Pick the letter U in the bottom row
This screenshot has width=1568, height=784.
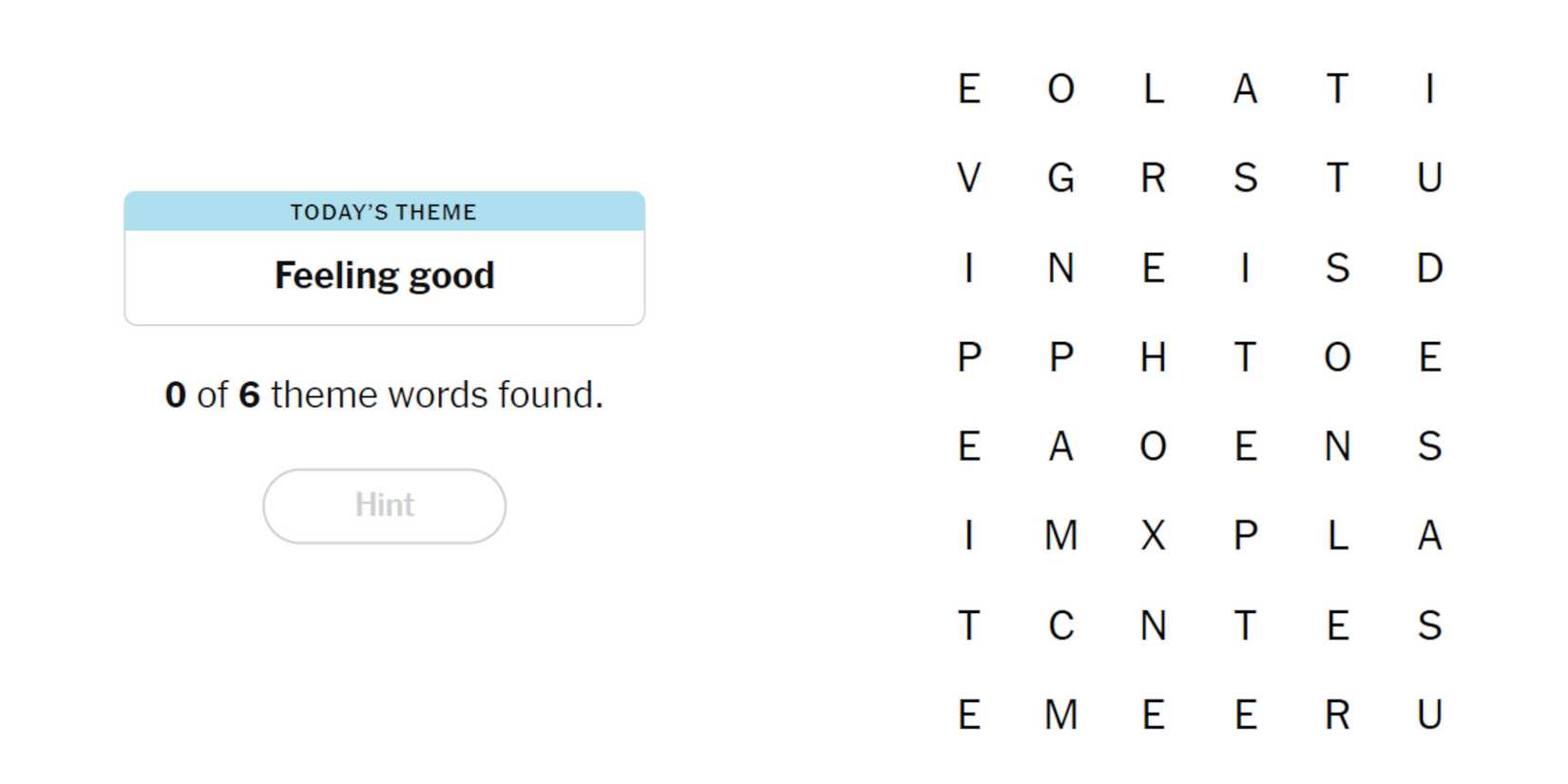coord(1429,715)
